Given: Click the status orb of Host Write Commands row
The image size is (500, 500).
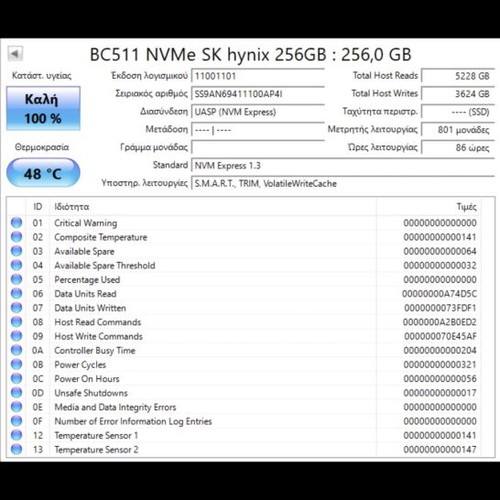Looking at the screenshot, I should 16,336.
